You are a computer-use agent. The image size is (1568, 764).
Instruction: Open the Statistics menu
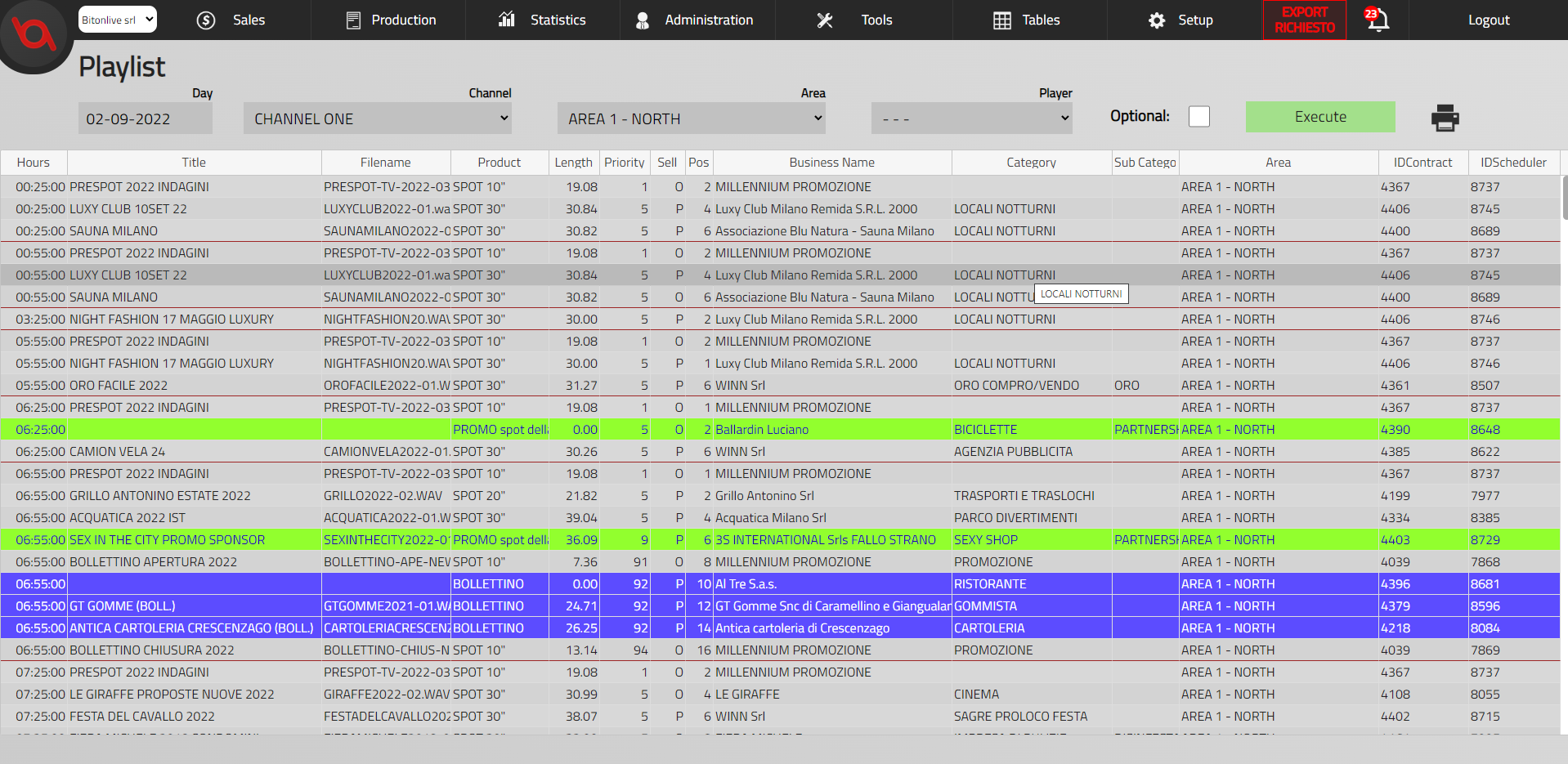(558, 20)
